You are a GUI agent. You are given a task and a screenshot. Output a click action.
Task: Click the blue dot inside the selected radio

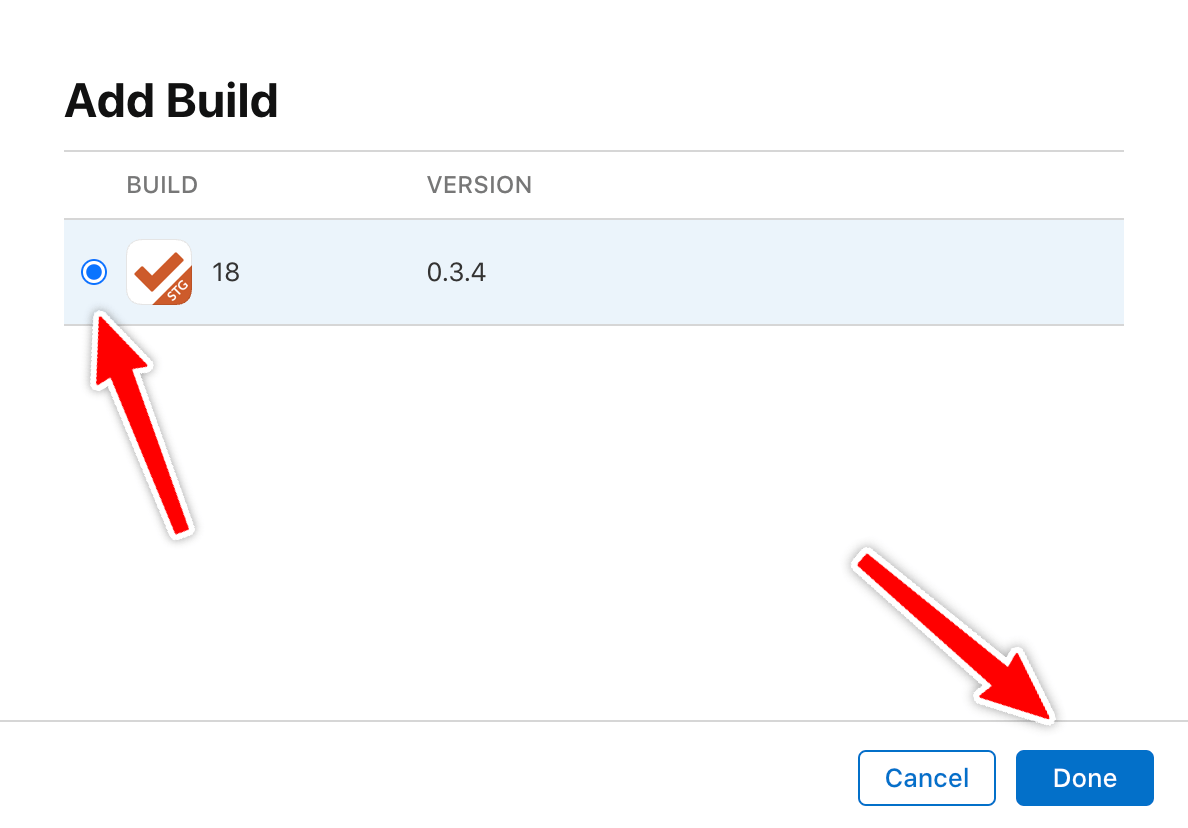tap(94, 272)
